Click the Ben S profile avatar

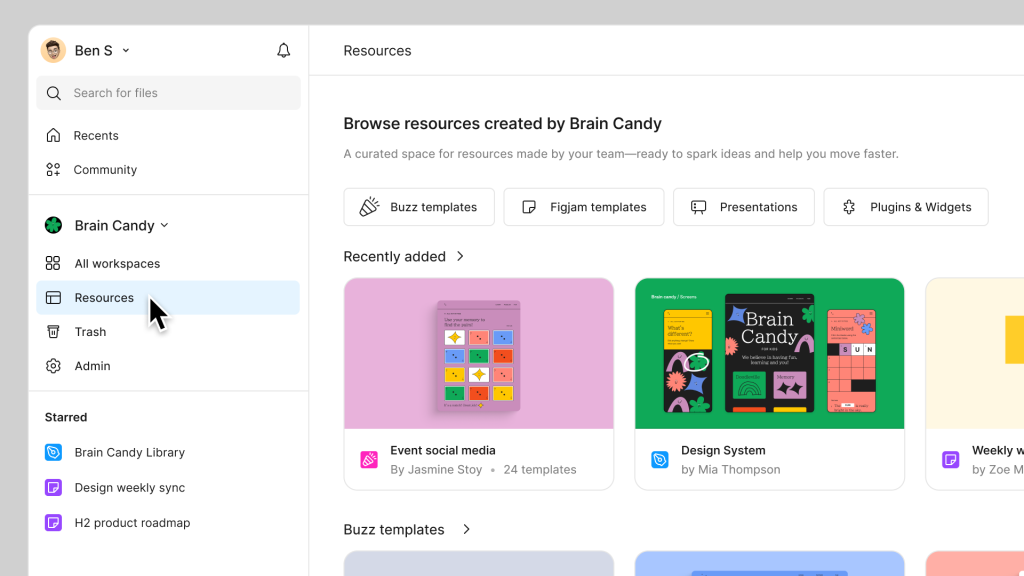coord(53,50)
